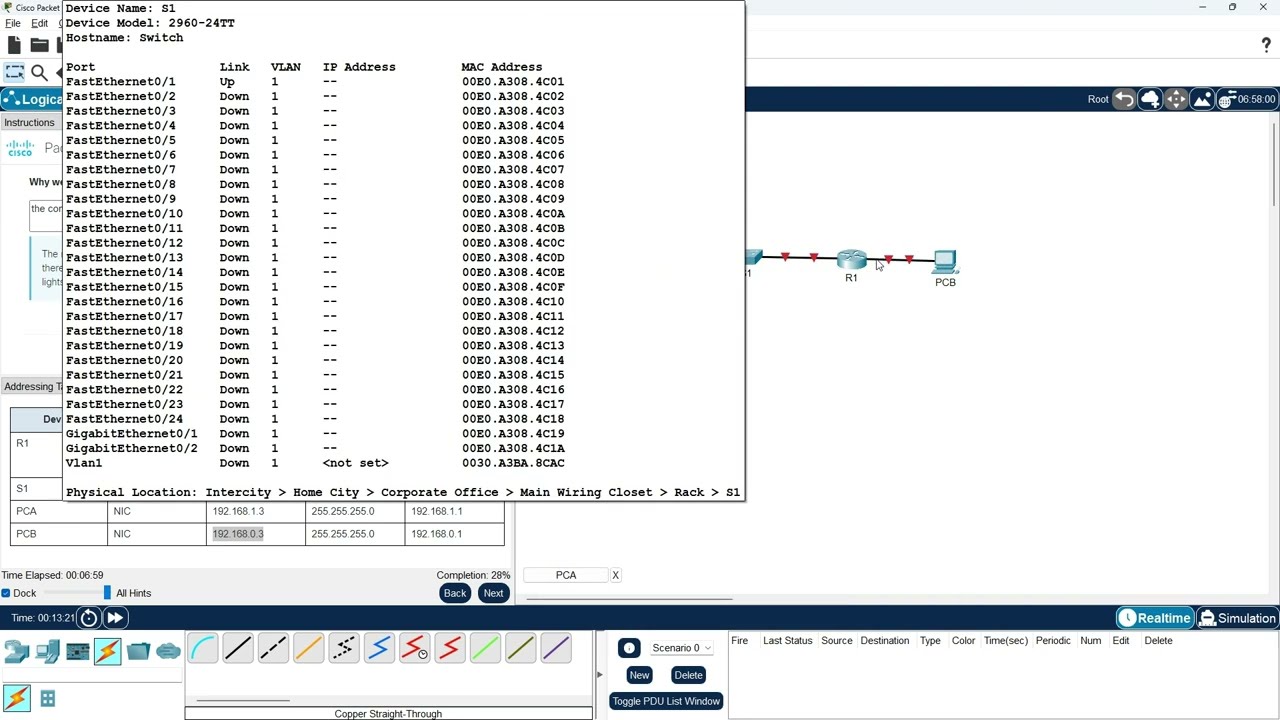The height and width of the screenshot is (720, 1280).
Task: Select the Miscellaneous folder category icon
Action: 138,652
